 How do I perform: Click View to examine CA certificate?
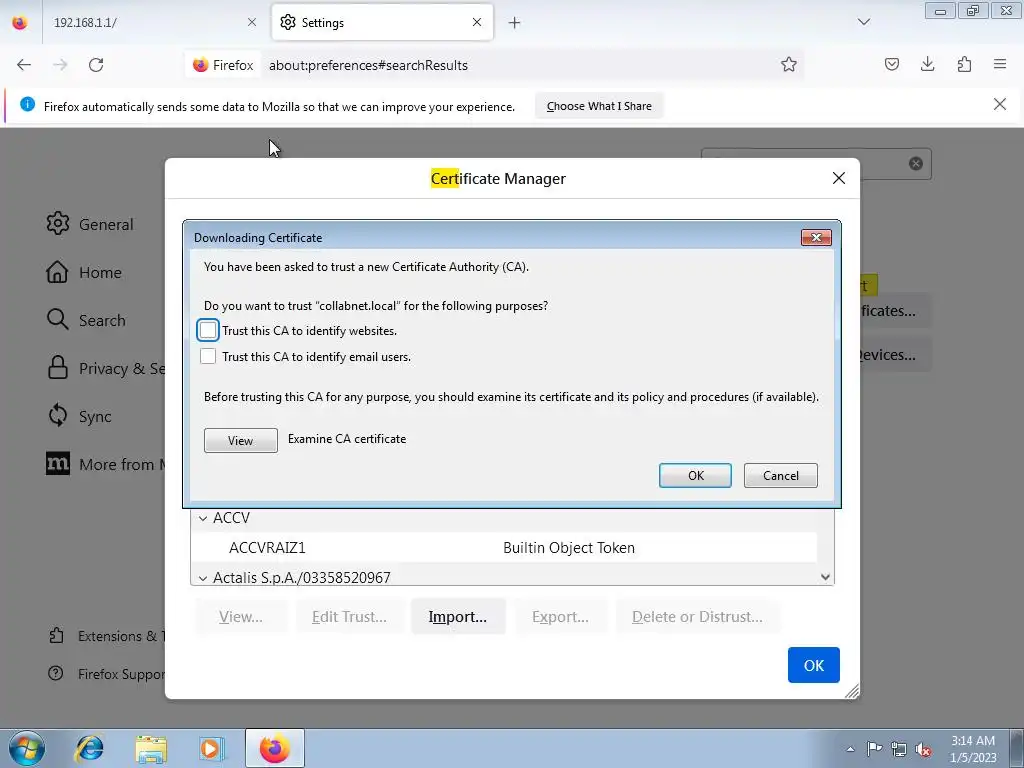pos(240,441)
